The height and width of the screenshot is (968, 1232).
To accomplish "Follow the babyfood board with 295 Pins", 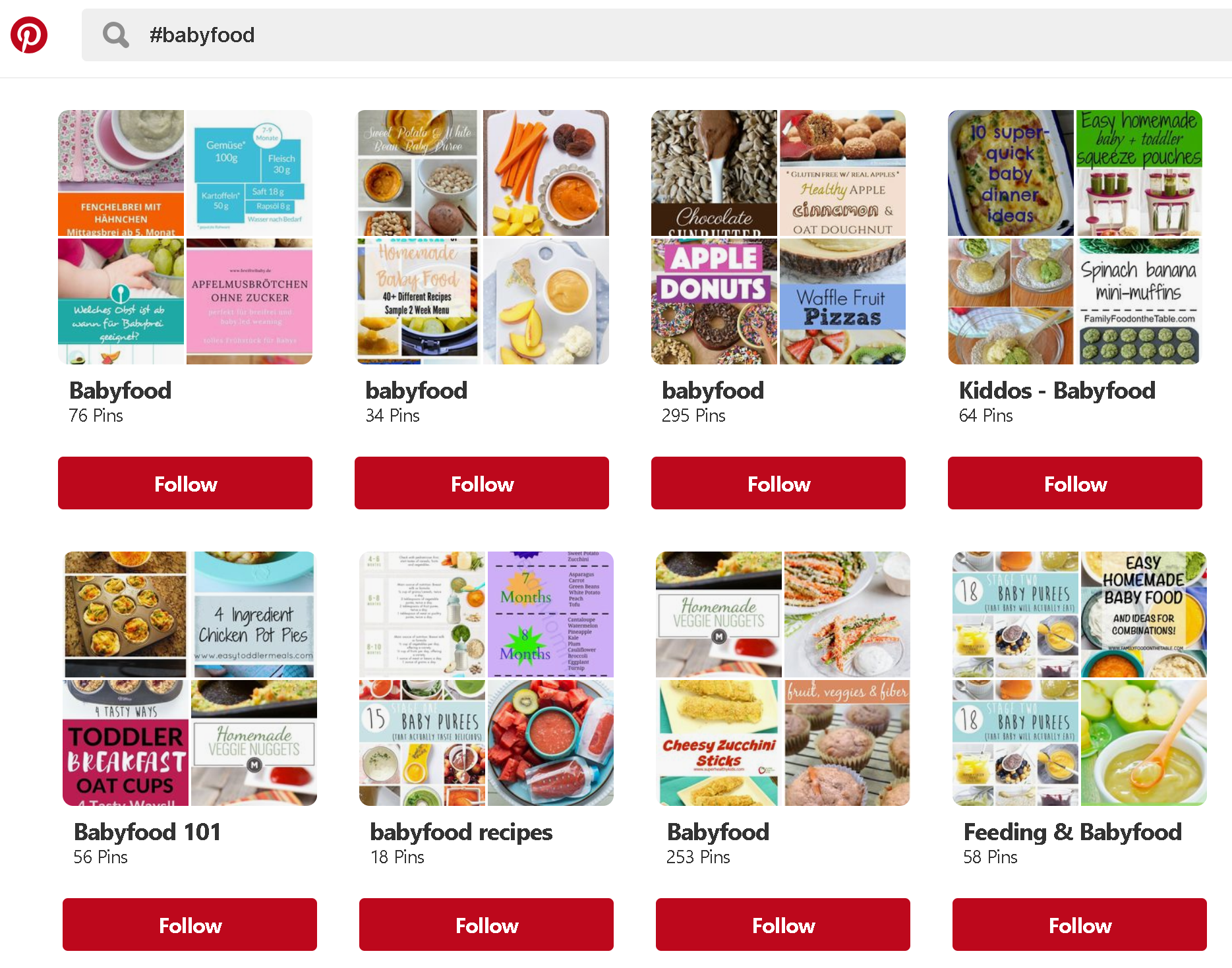I will click(x=778, y=483).
